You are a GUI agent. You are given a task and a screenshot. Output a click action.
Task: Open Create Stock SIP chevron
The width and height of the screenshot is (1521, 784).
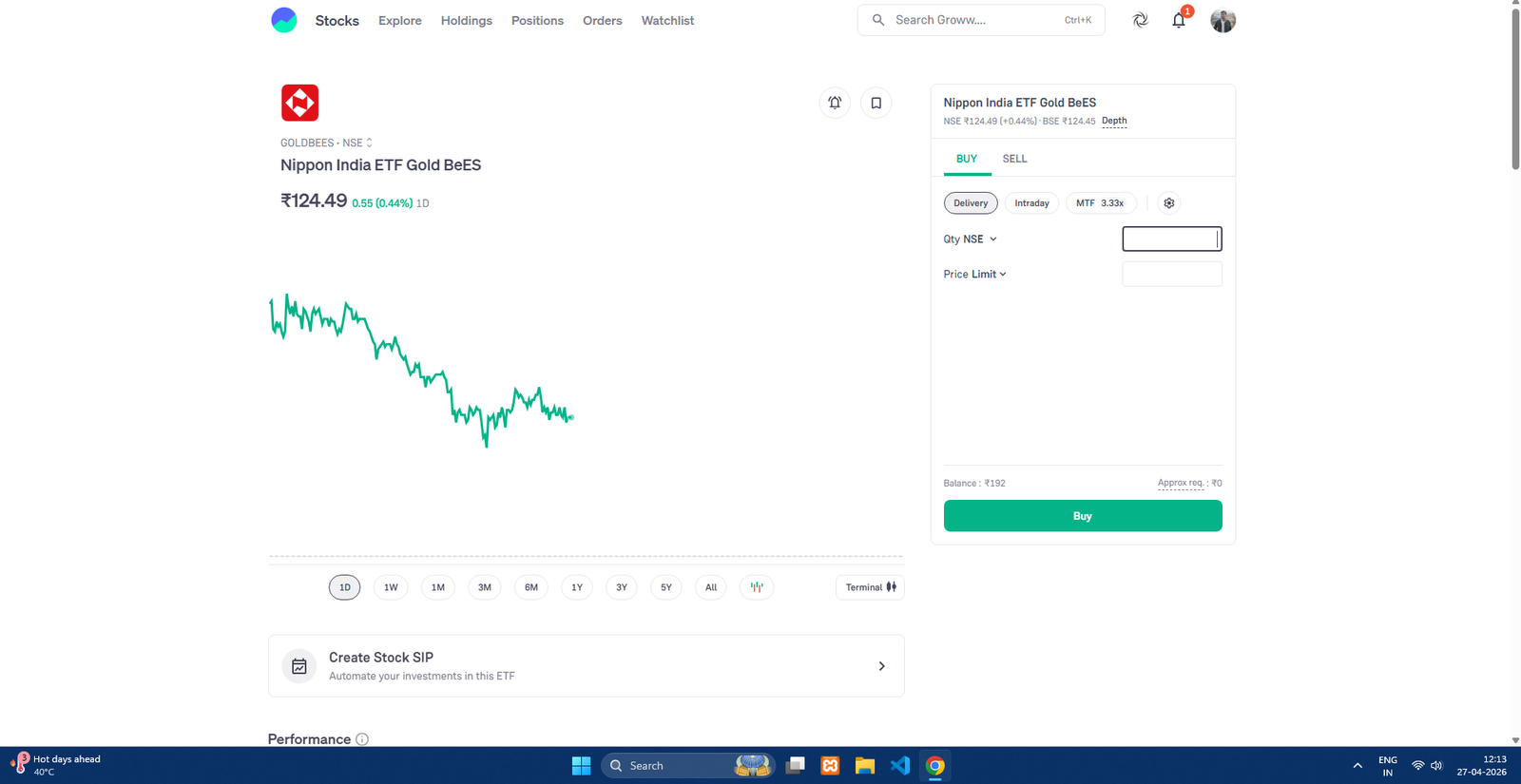(881, 666)
